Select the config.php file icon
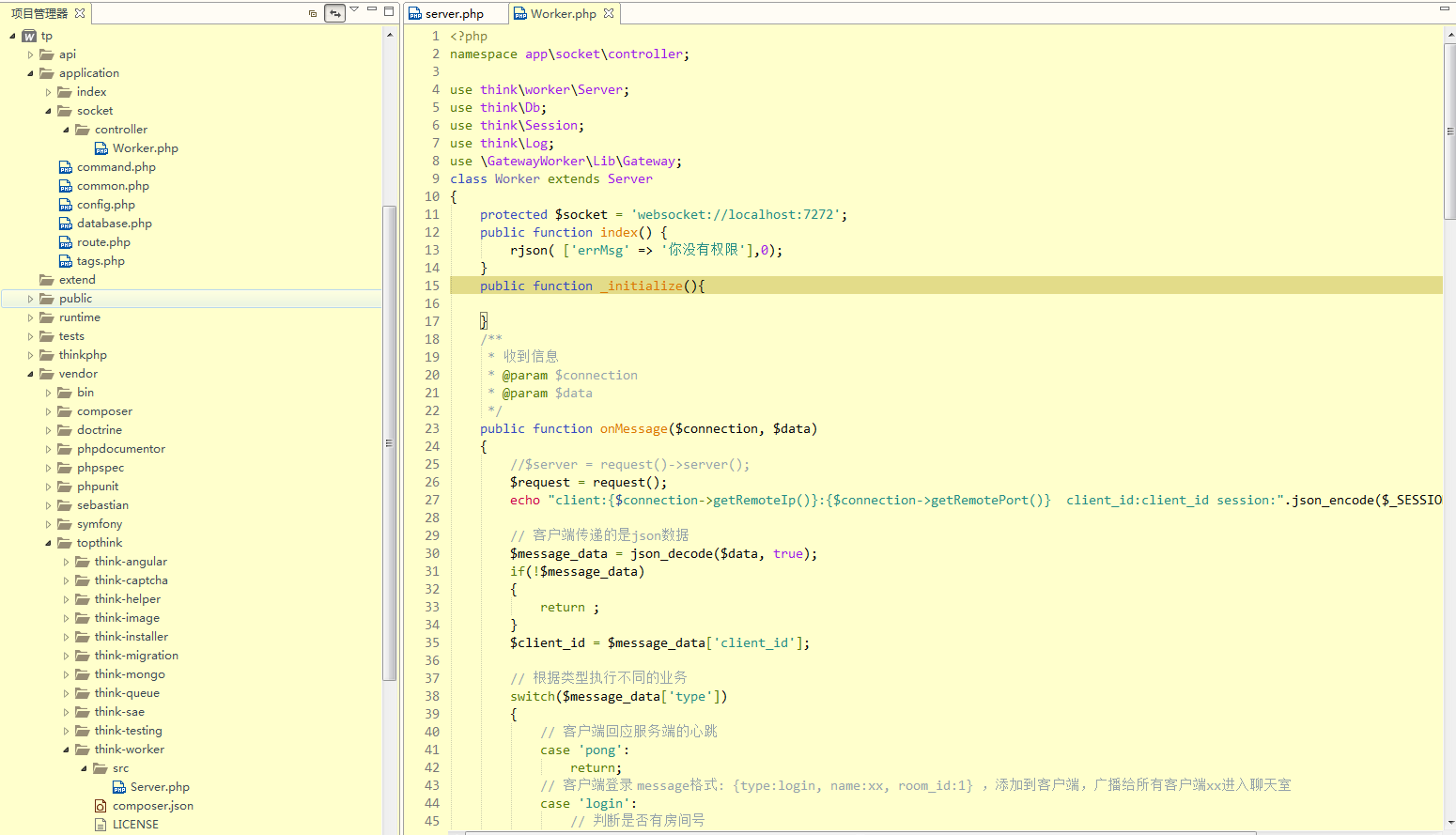Viewport: 1456px width, 835px height. pyautogui.click(x=66, y=205)
